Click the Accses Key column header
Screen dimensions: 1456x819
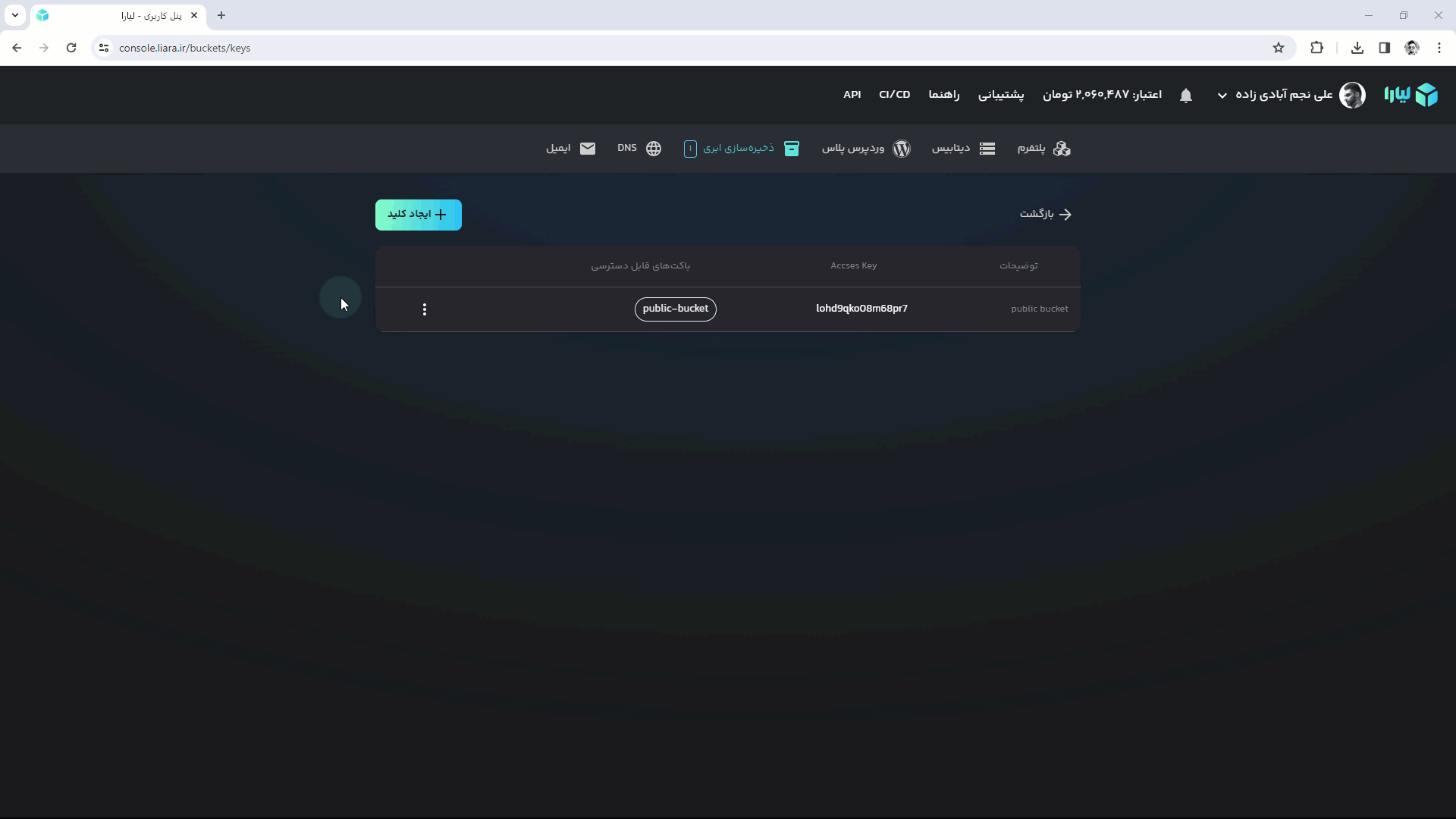click(853, 266)
